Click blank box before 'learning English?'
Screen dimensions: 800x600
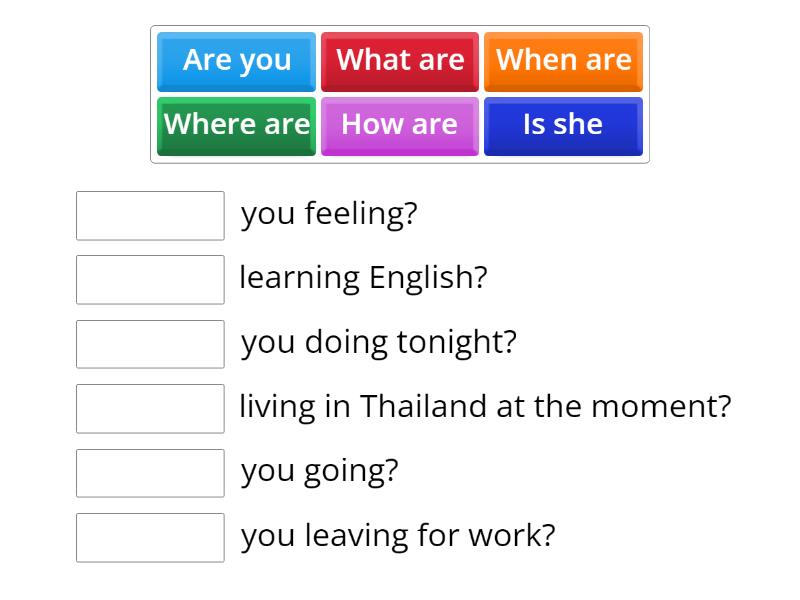[150, 280]
